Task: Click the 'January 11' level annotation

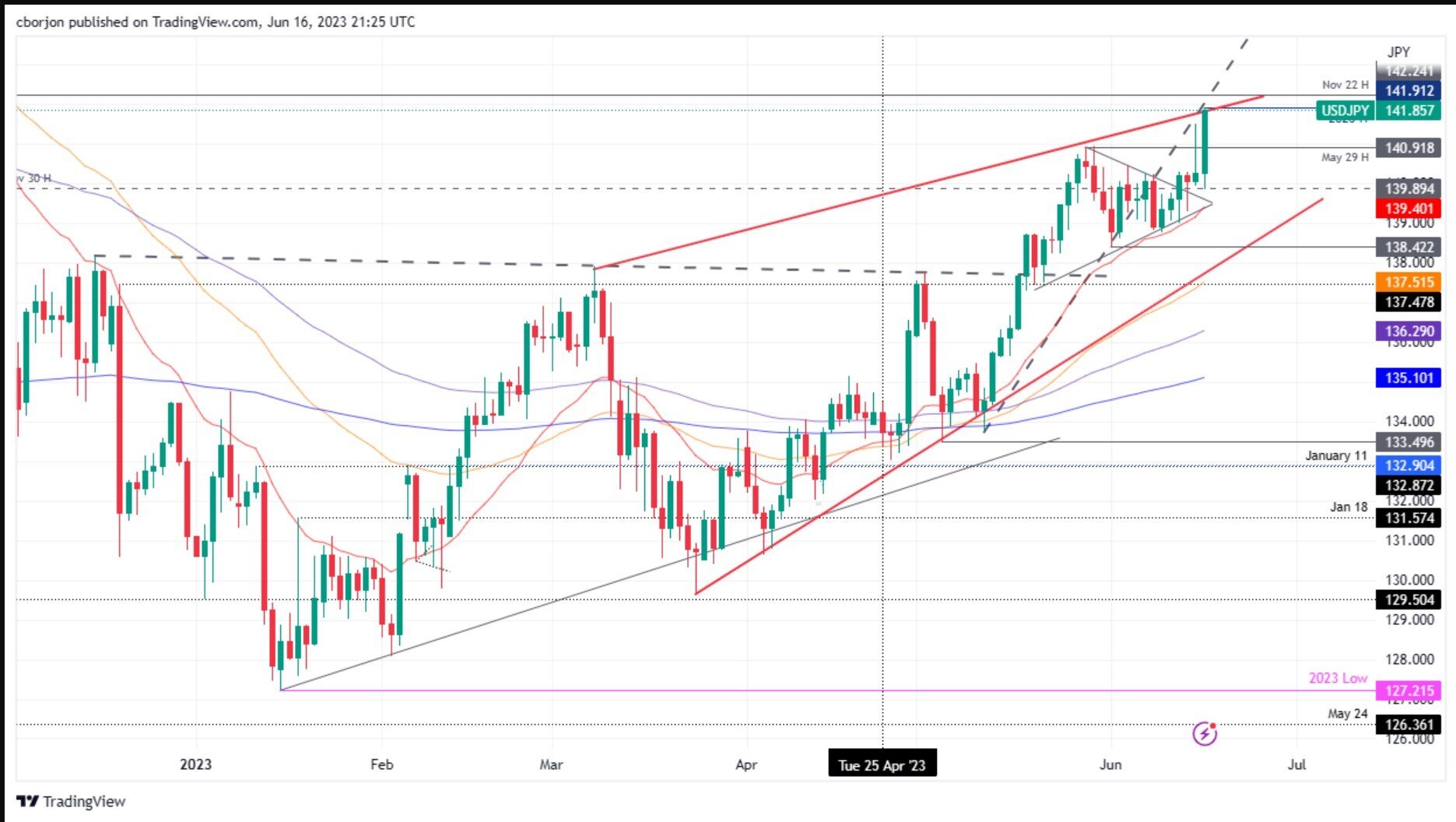Action: [x=1335, y=455]
